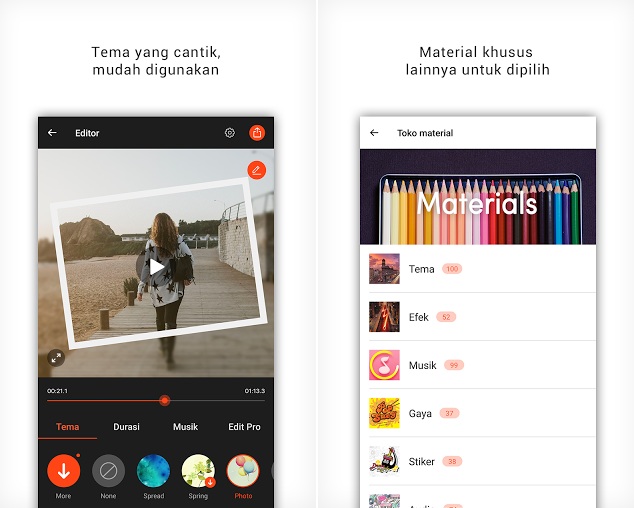Open the Gaya material category
Image resolution: width=634 pixels, height=508 pixels.
(478, 413)
